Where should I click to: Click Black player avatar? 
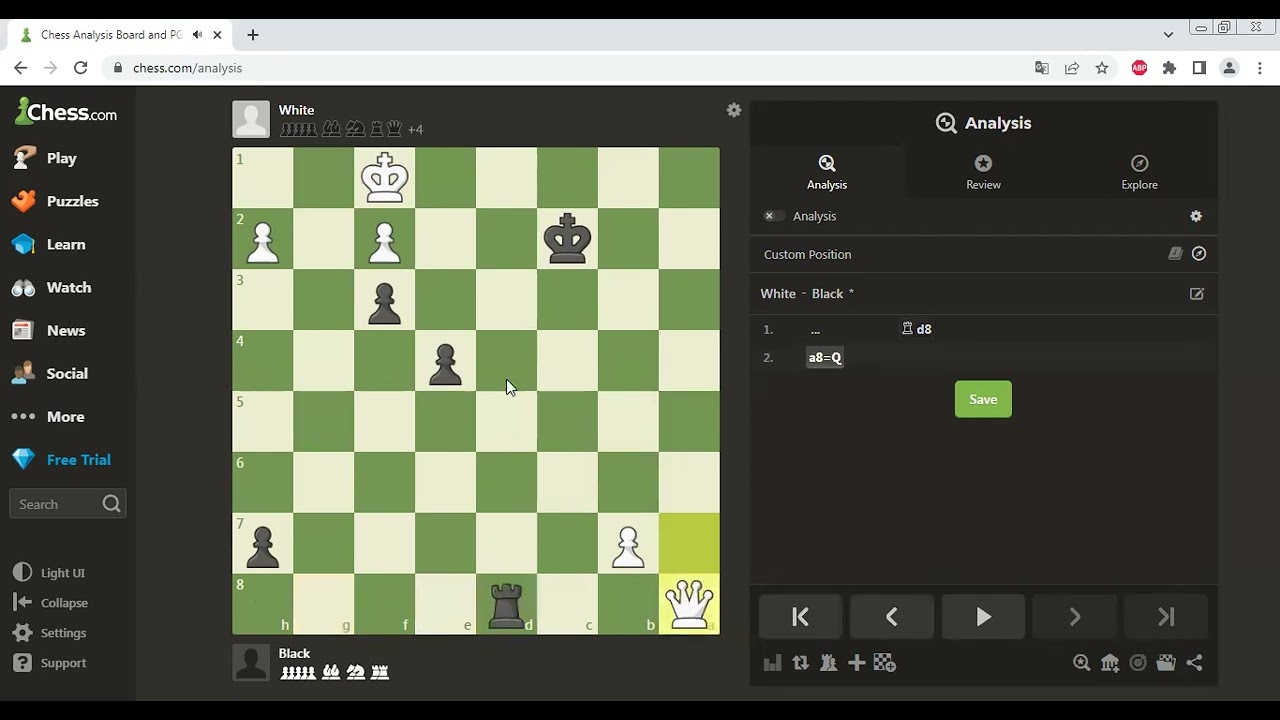[x=251, y=662]
